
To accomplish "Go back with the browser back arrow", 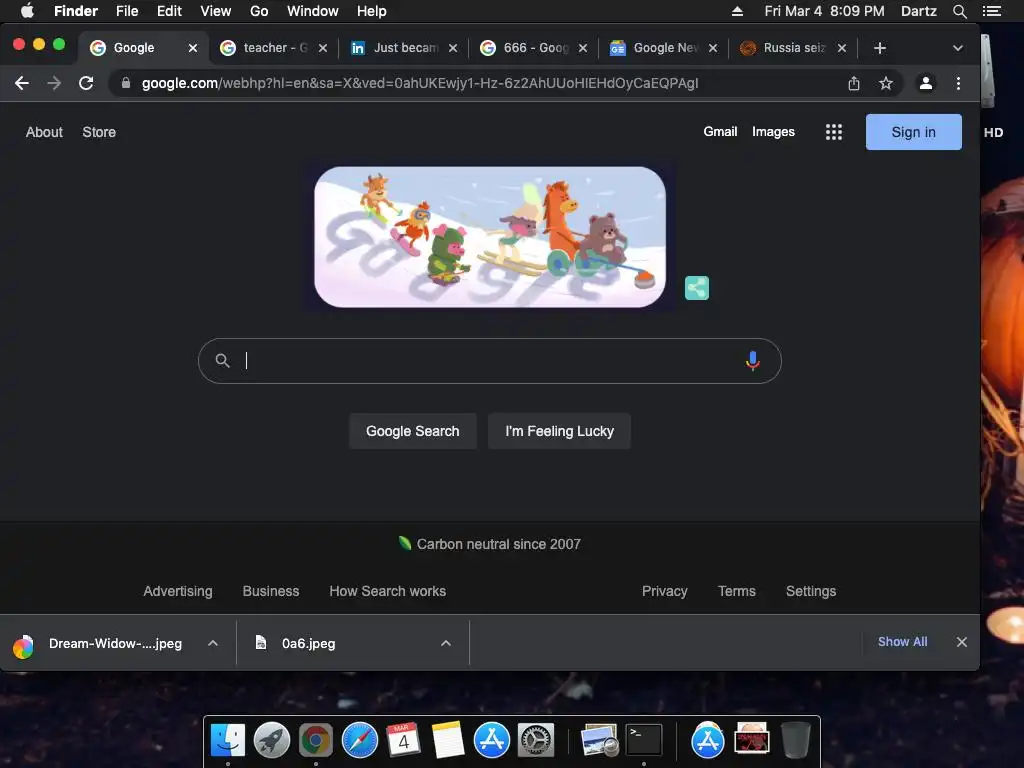I will [22, 83].
